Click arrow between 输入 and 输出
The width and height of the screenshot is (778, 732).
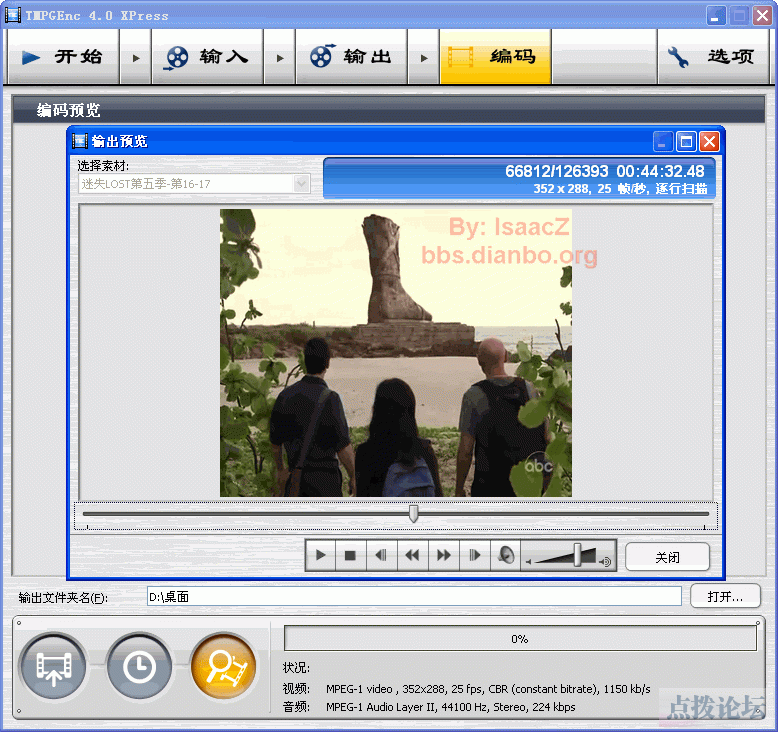(x=279, y=58)
